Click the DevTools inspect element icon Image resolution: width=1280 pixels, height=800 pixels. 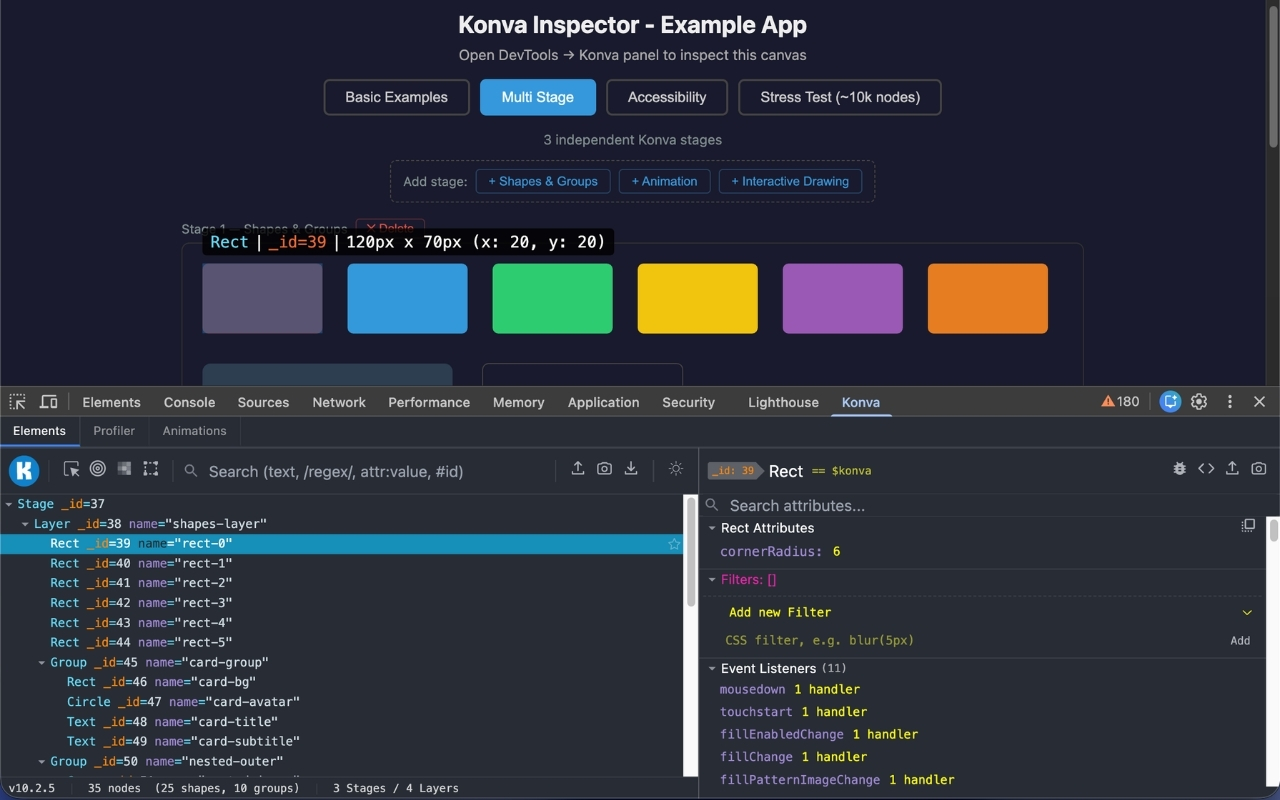point(18,402)
